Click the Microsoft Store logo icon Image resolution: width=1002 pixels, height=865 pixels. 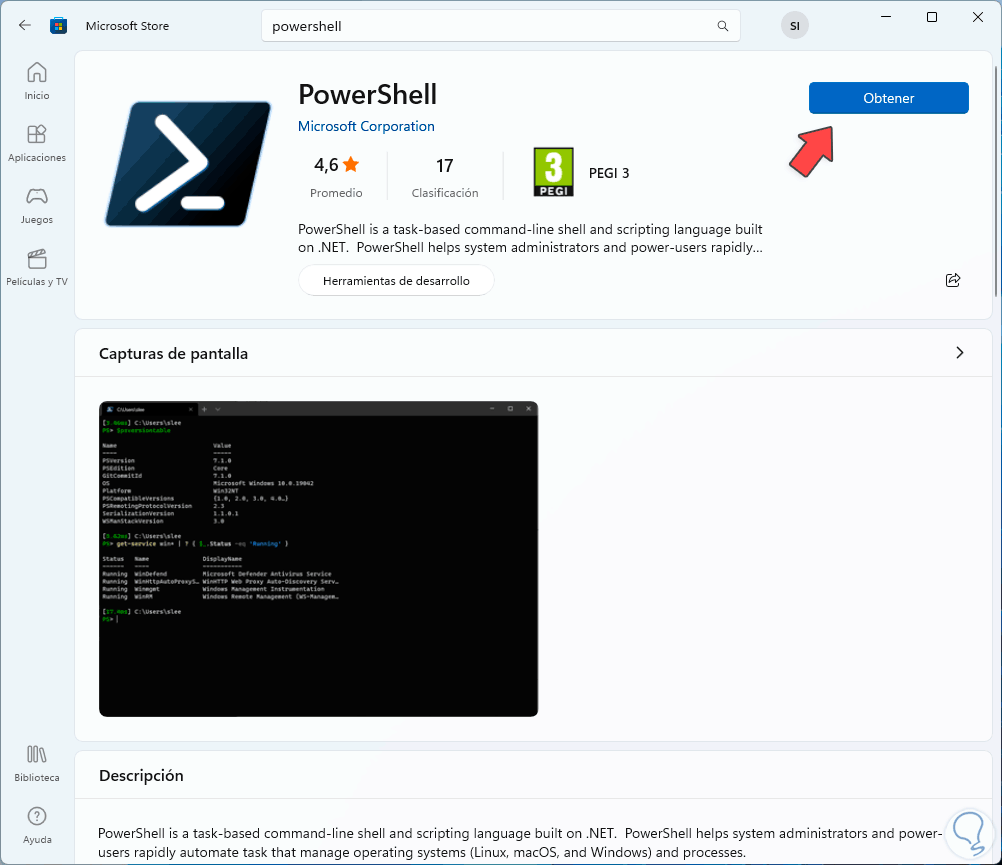(59, 26)
